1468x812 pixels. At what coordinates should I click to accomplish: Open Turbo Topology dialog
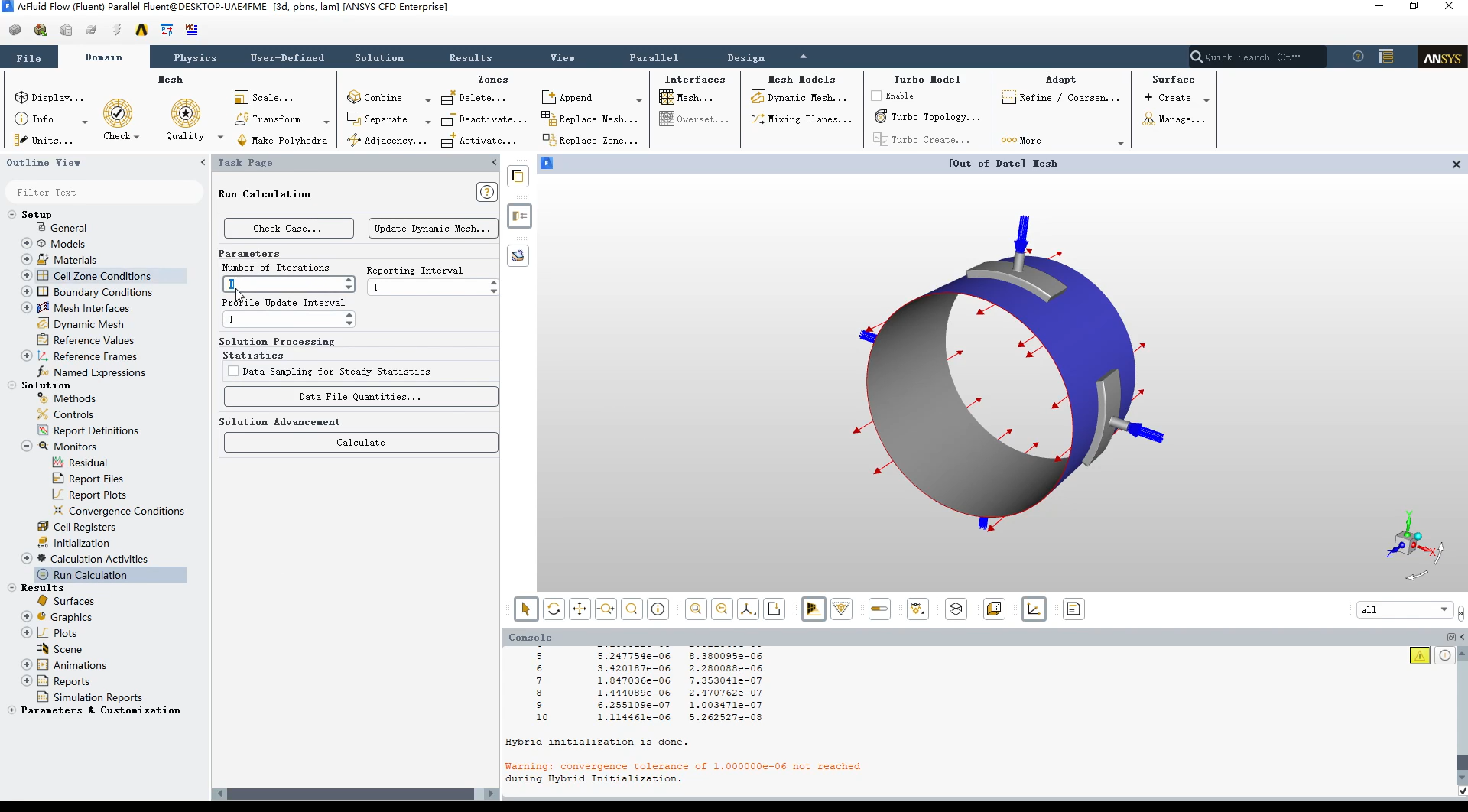point(927,117)
